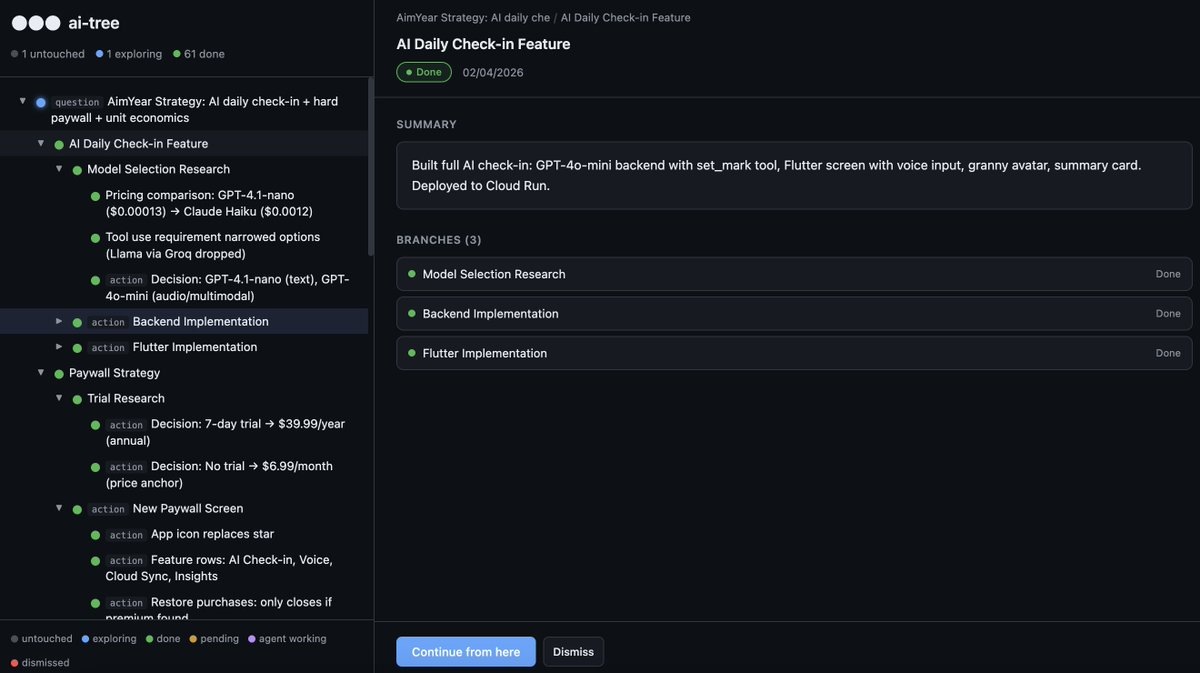Viewport: 1200px width, 673px height.
Task: Click green dot beside App icon replaces star
Action: tap(95, 535)
